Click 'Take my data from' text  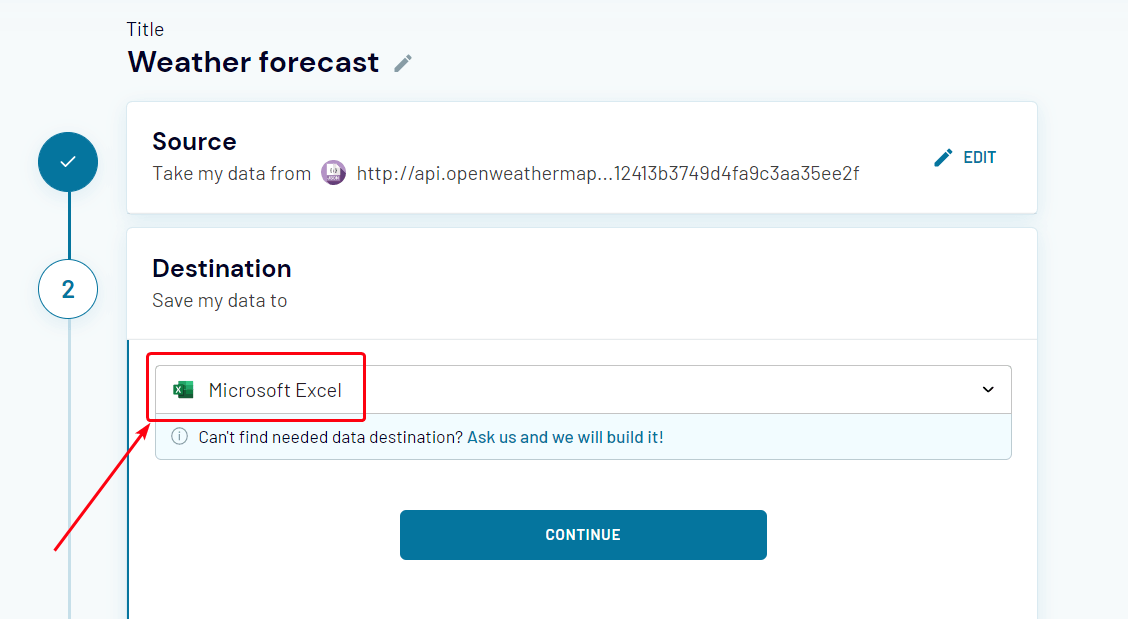(x=231, y=173)
